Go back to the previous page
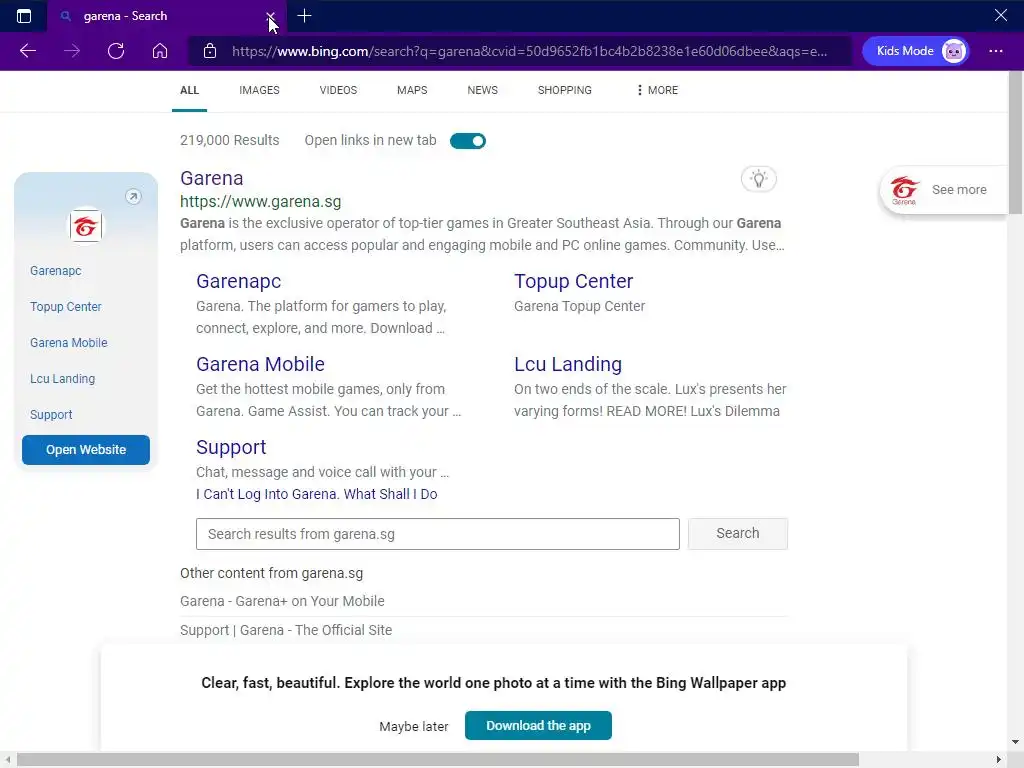 pos(27,51)
